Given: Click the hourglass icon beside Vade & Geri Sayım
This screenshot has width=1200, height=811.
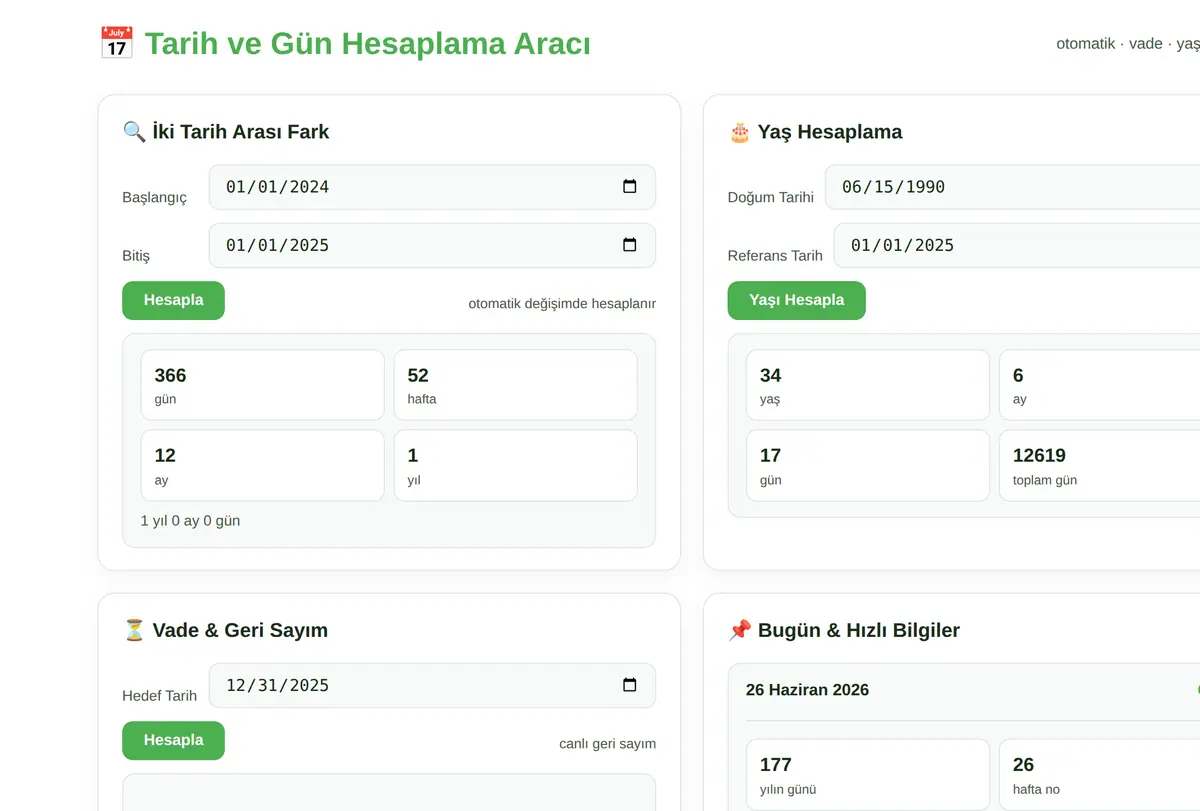Looking at the screenshot, I should pos(134,630).
